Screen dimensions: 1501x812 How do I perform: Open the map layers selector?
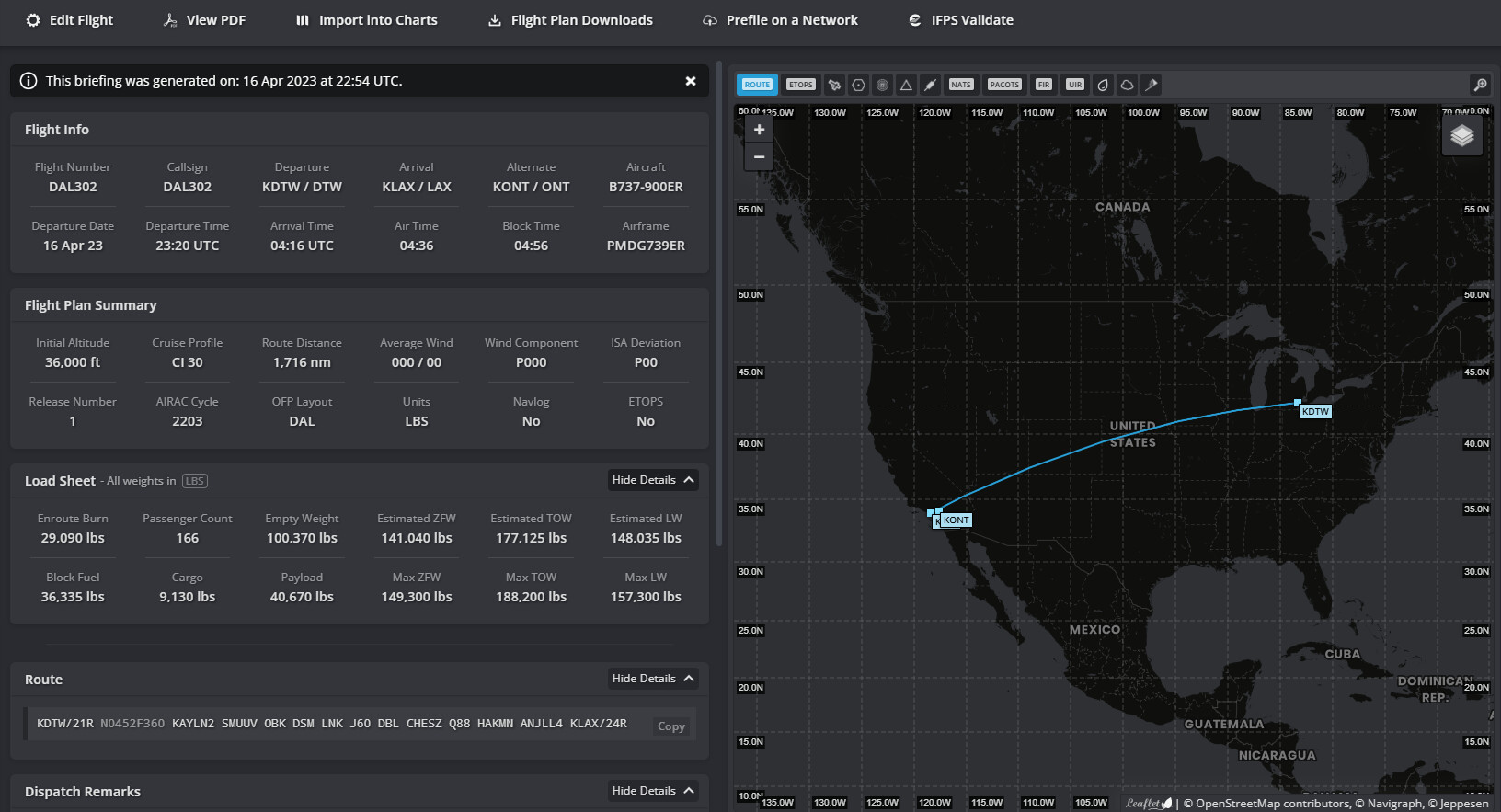[x=1461, y=136]
